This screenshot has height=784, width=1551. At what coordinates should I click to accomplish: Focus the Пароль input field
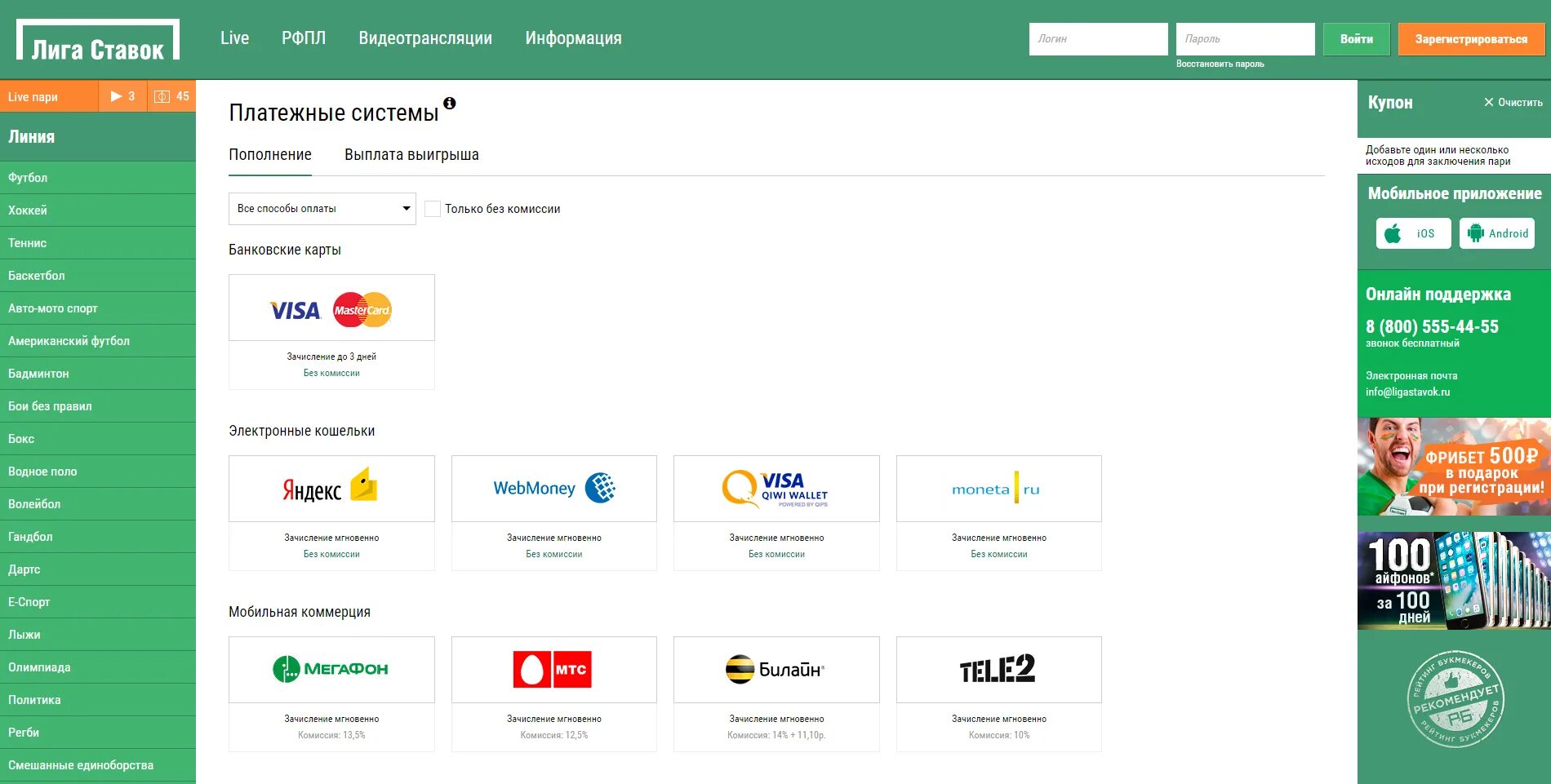pyautogui.click(x=1245, y=39)
